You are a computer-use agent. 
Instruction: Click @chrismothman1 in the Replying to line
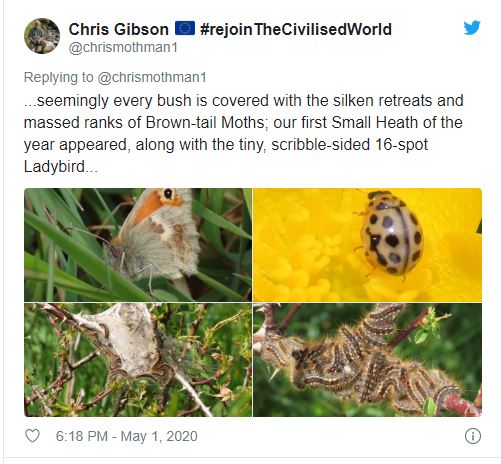pyautogui.click(x=152, y=77)
